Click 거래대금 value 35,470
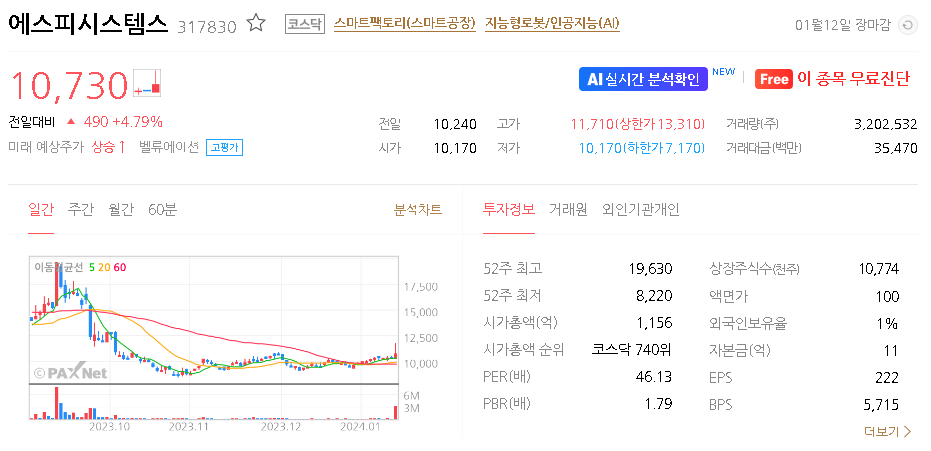Image resolution: width=931 pixels, height=451 pixels. 895,148
